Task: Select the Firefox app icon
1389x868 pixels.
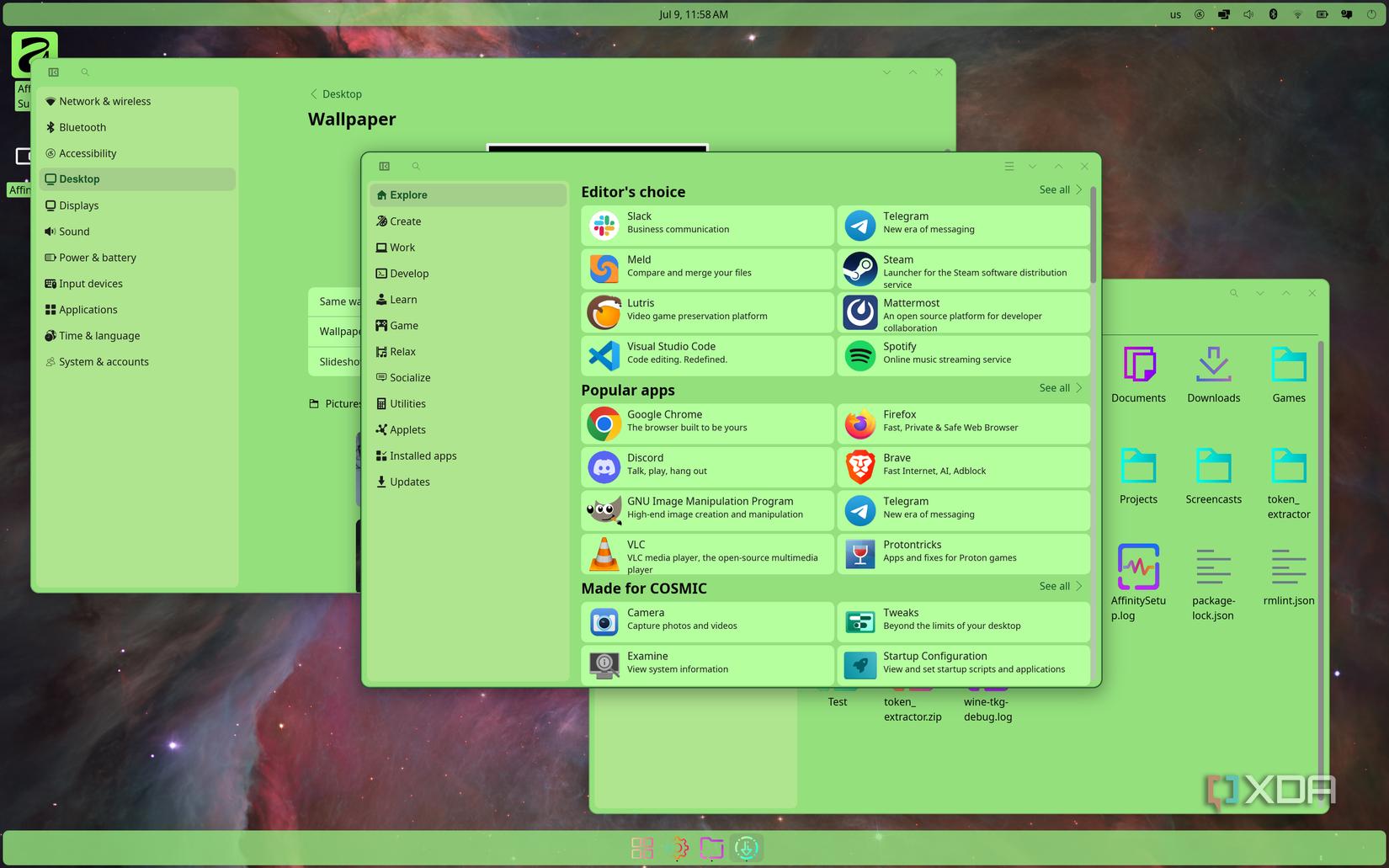Action: pyautogui.click(x=859, y=423)
